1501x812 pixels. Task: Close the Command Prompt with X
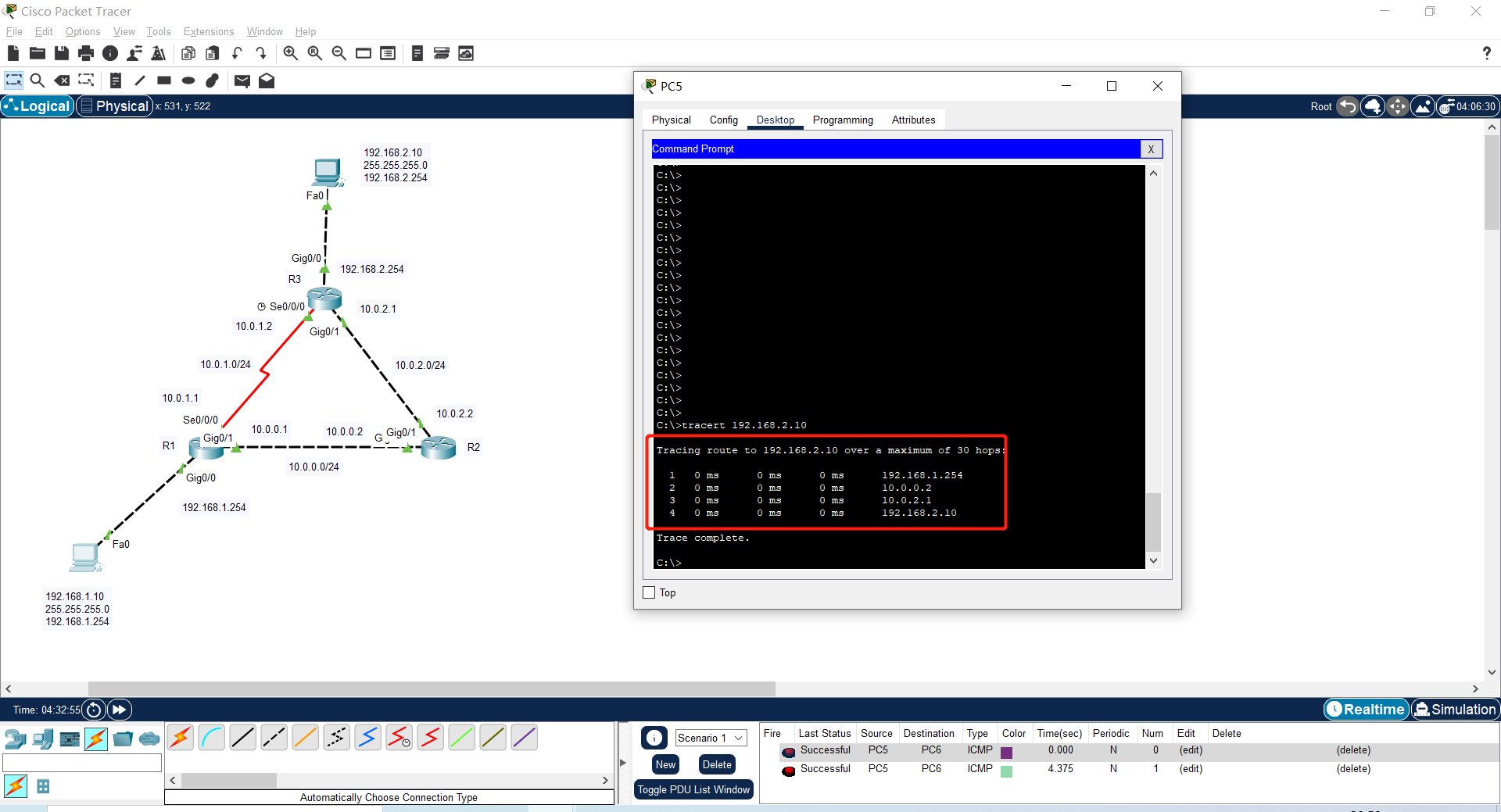tap(1151, 149)
